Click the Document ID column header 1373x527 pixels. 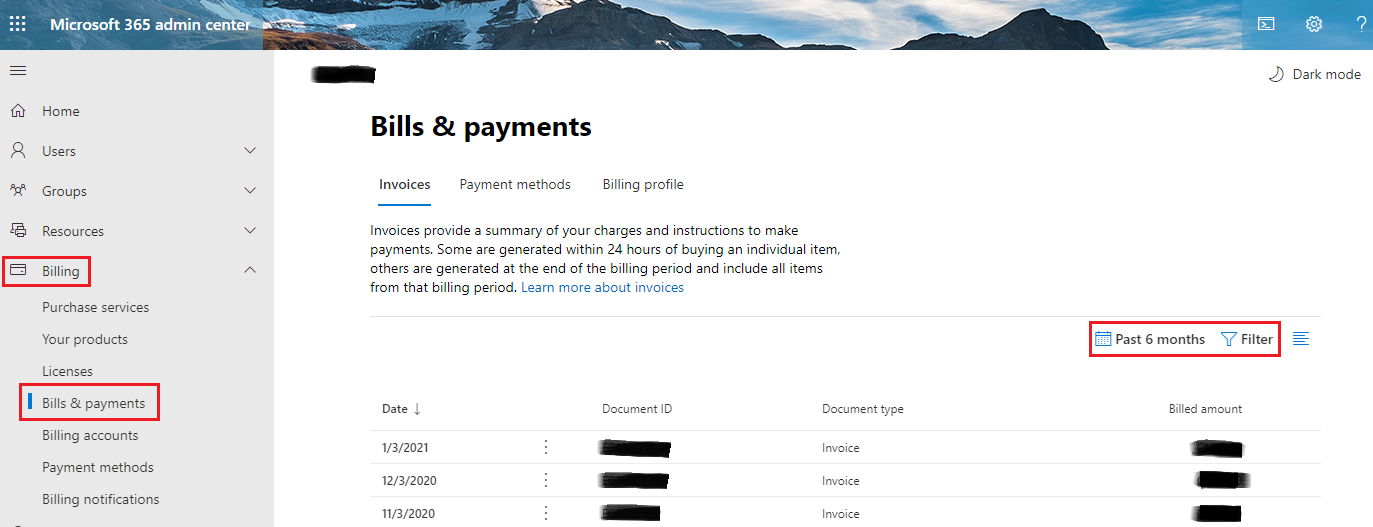pos(637,409)
